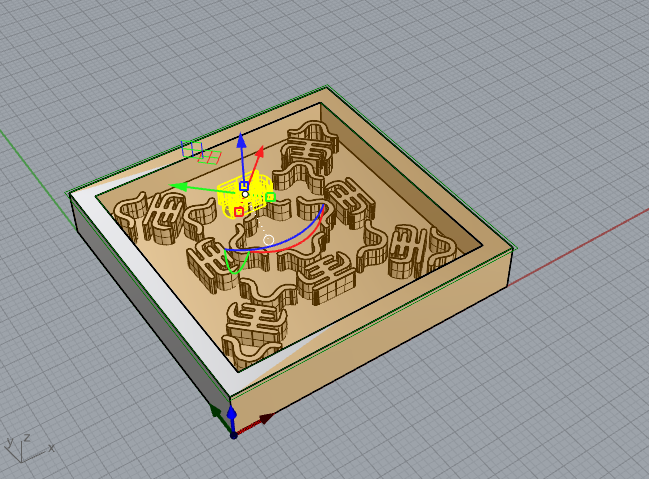Click the blue planar move handle

point(191,149)
